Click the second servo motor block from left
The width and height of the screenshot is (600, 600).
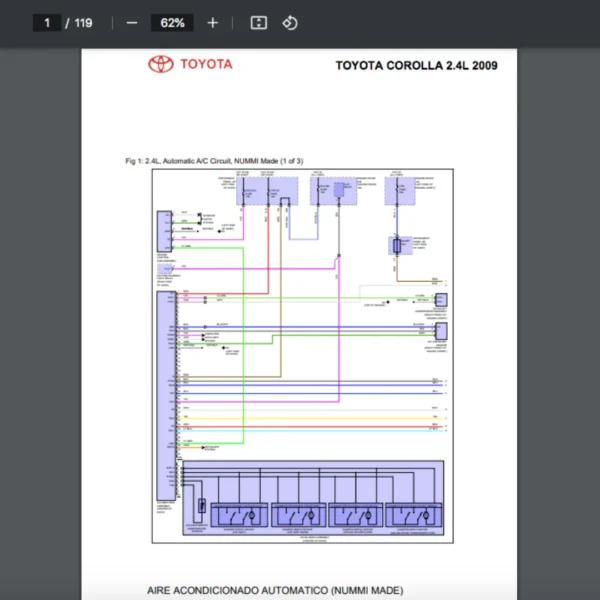[x=298, y=515]
